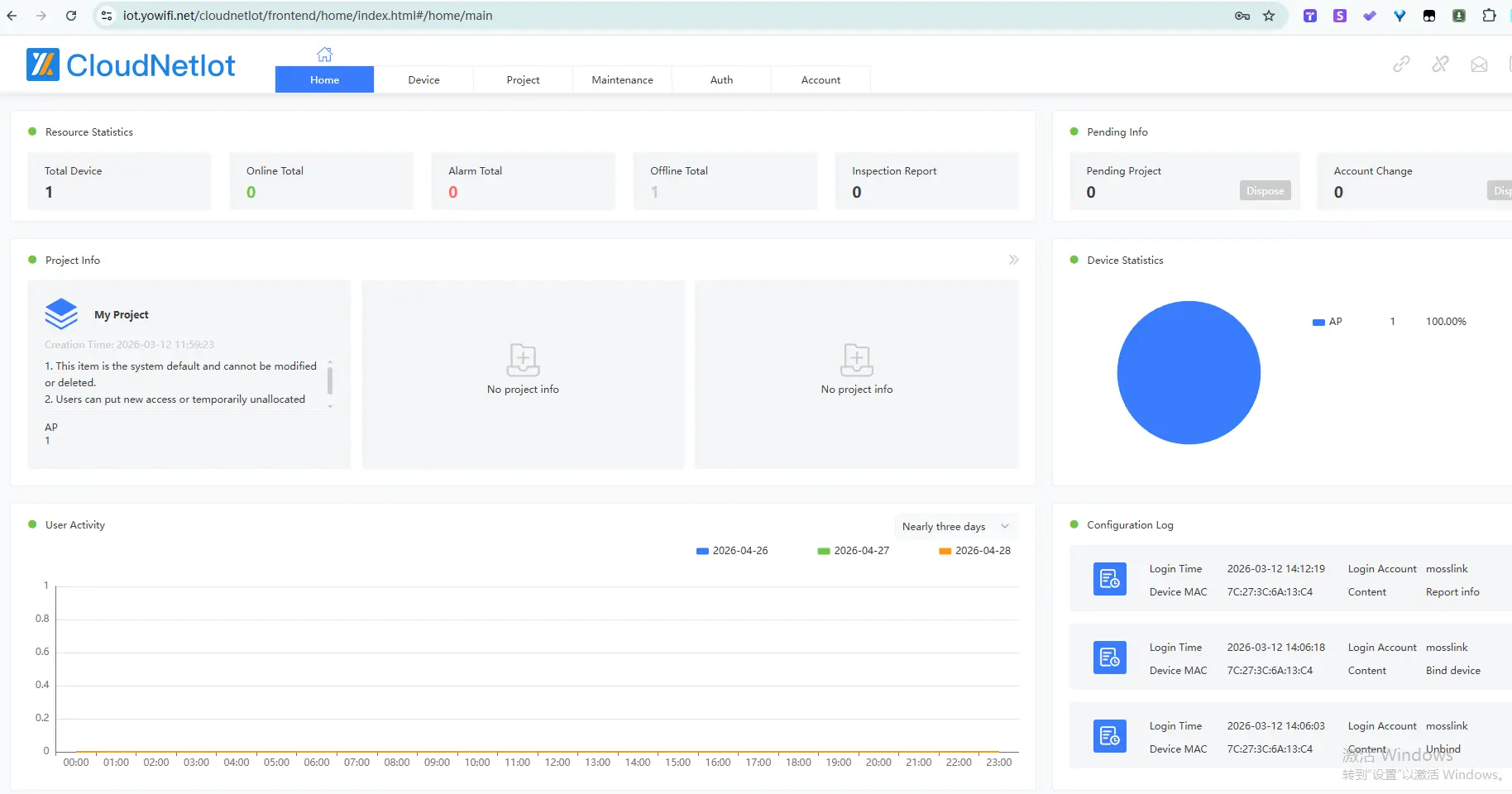Click the Account Change pending card

coord(1414,180)
